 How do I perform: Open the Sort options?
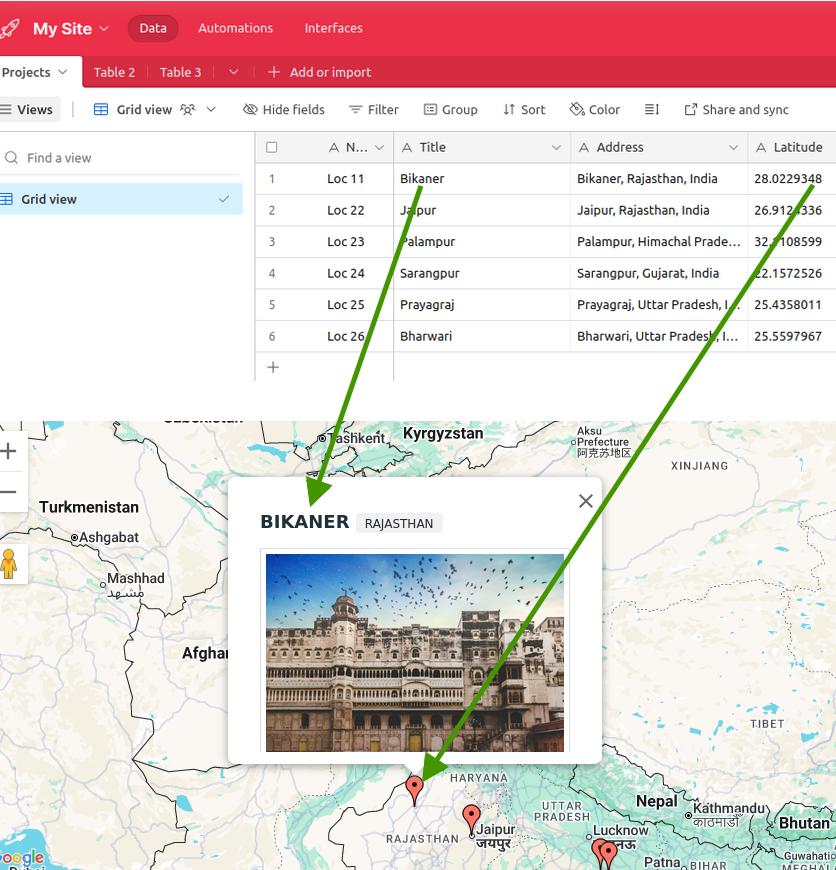524,110
